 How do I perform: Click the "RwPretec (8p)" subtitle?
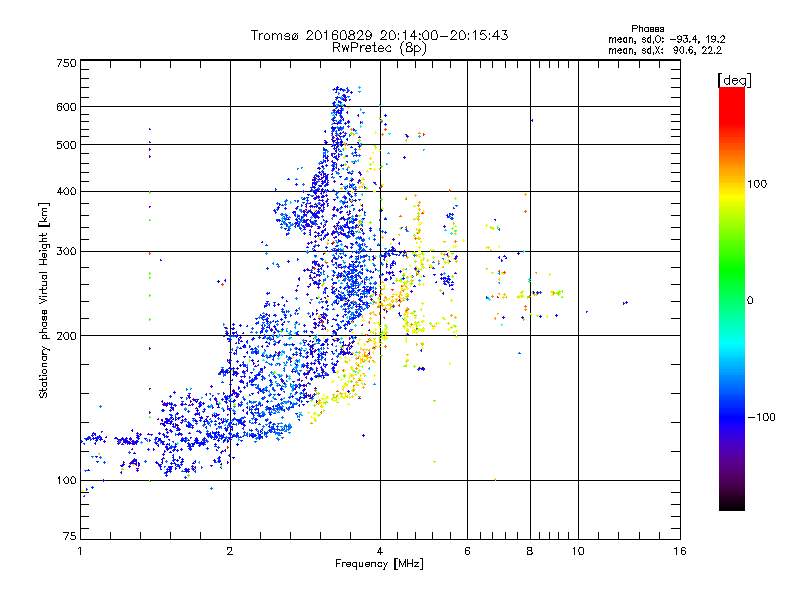379,48
